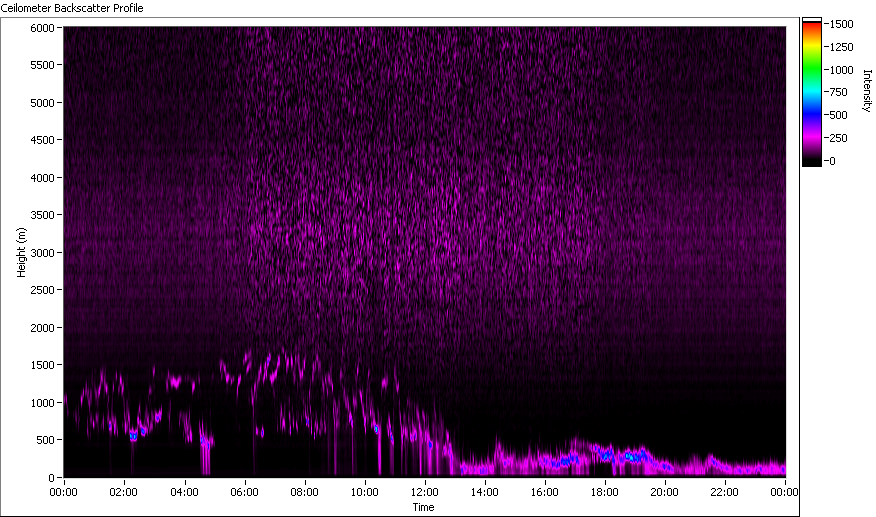
Task: Click the 02:00 time tick label
Action: [123, 492]
